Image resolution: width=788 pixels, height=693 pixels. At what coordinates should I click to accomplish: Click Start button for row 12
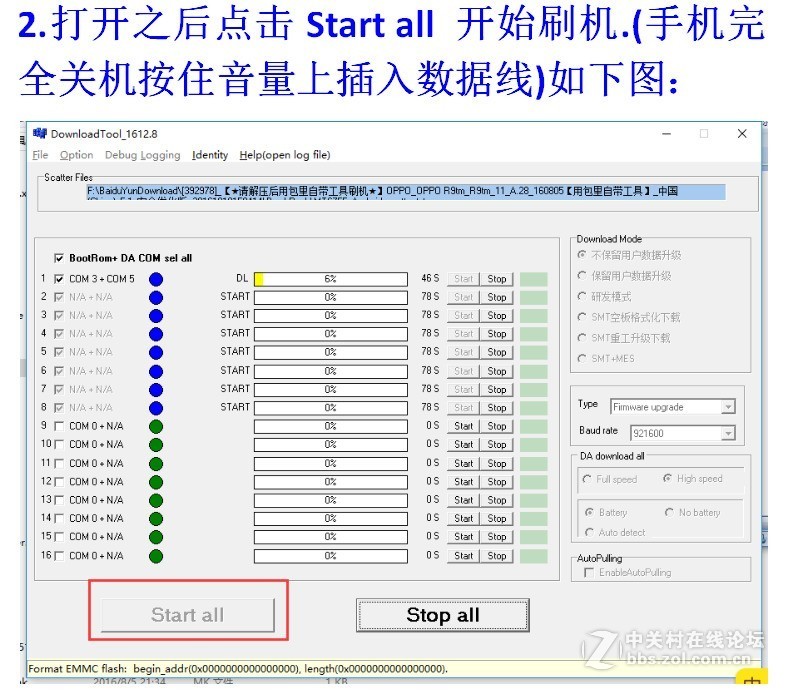[463, 482]
